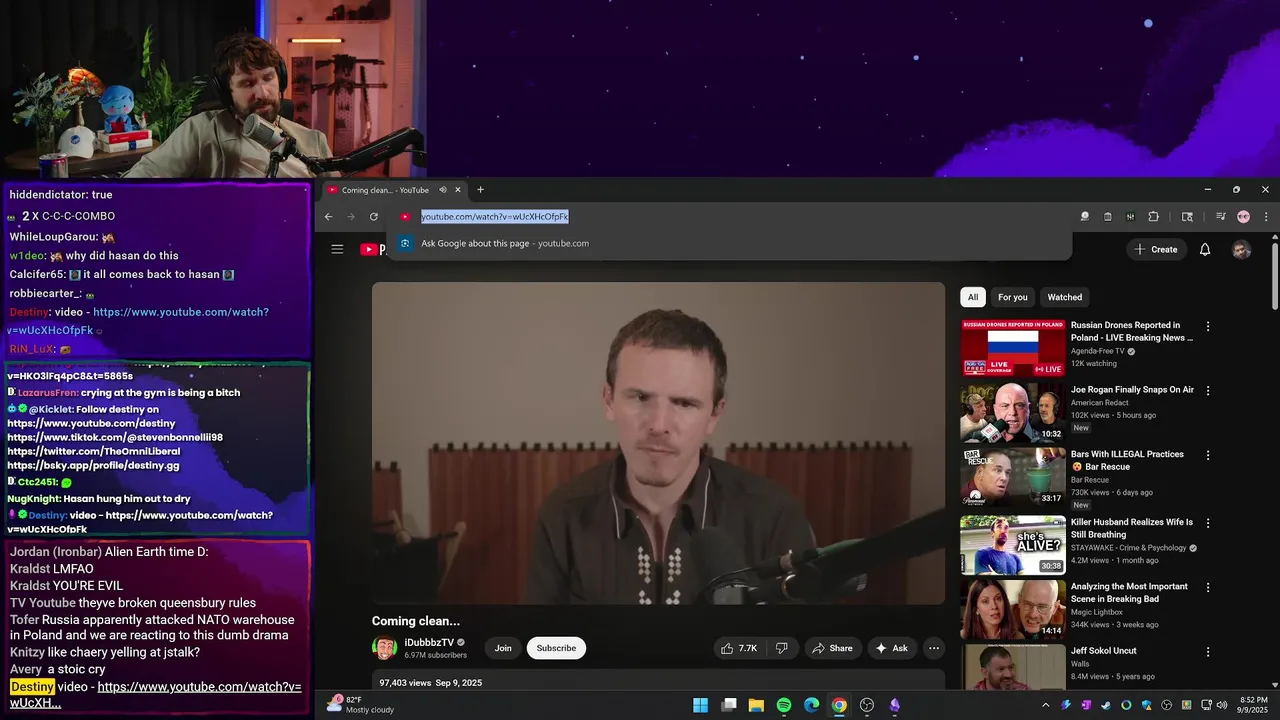Open Chrome three-dot menu
1280x720 pixels.
click(1266, 216)
